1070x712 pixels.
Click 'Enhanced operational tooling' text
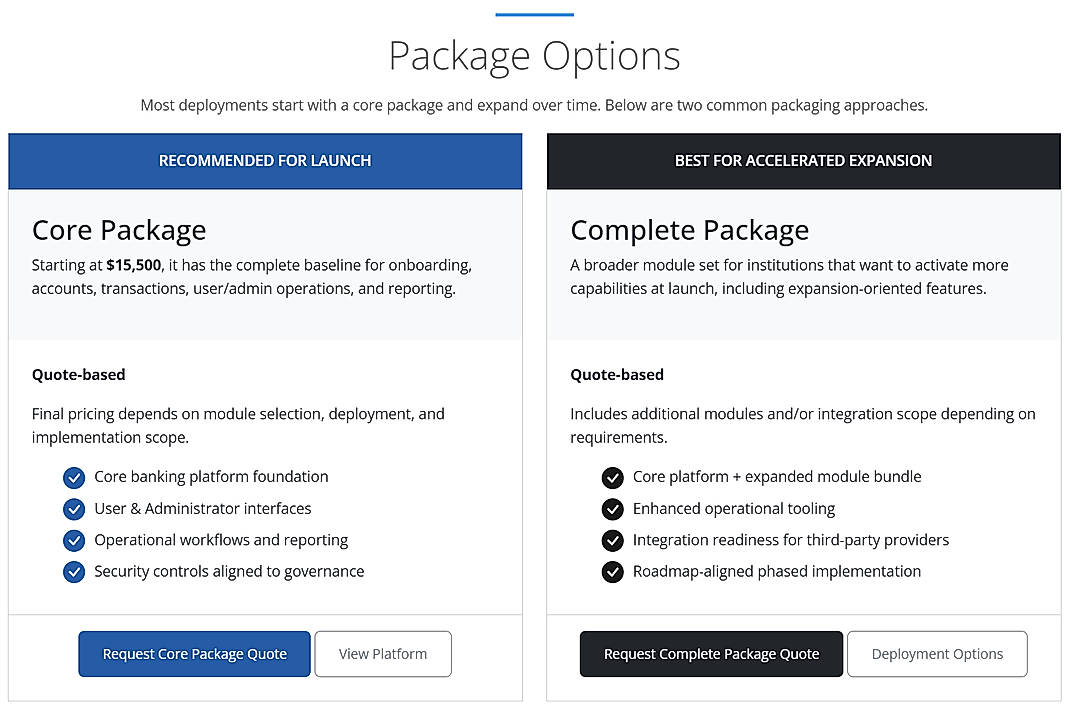click(734, 509)
